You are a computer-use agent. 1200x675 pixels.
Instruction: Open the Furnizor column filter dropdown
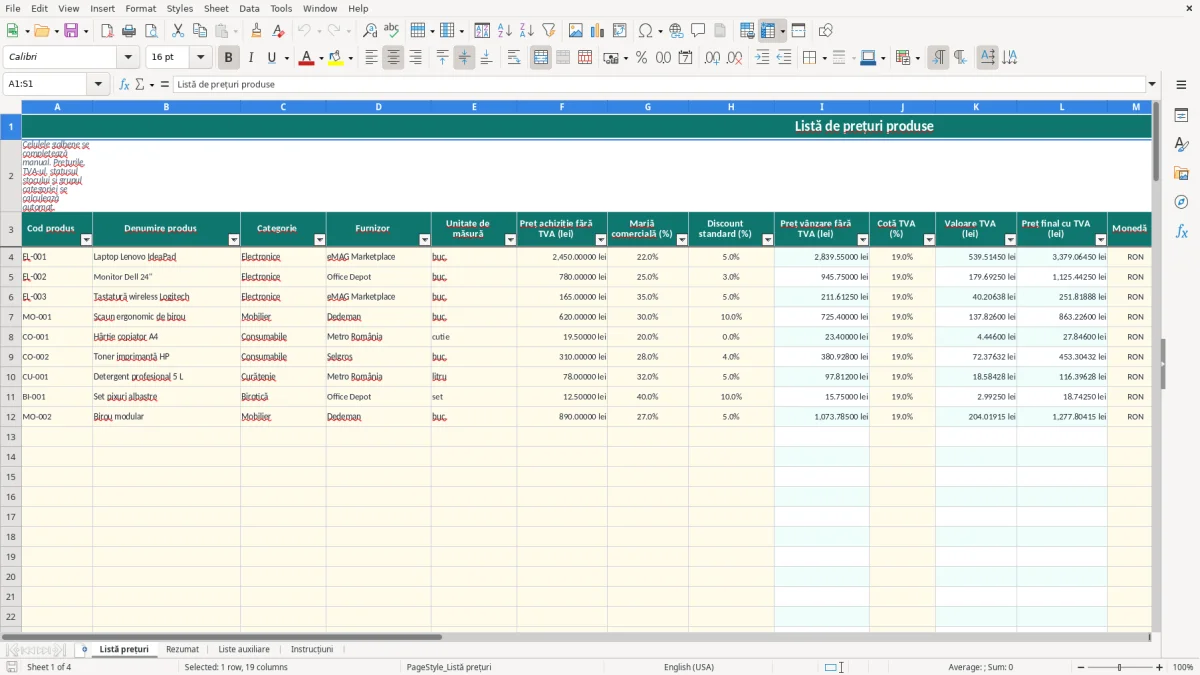pos(425,240)
